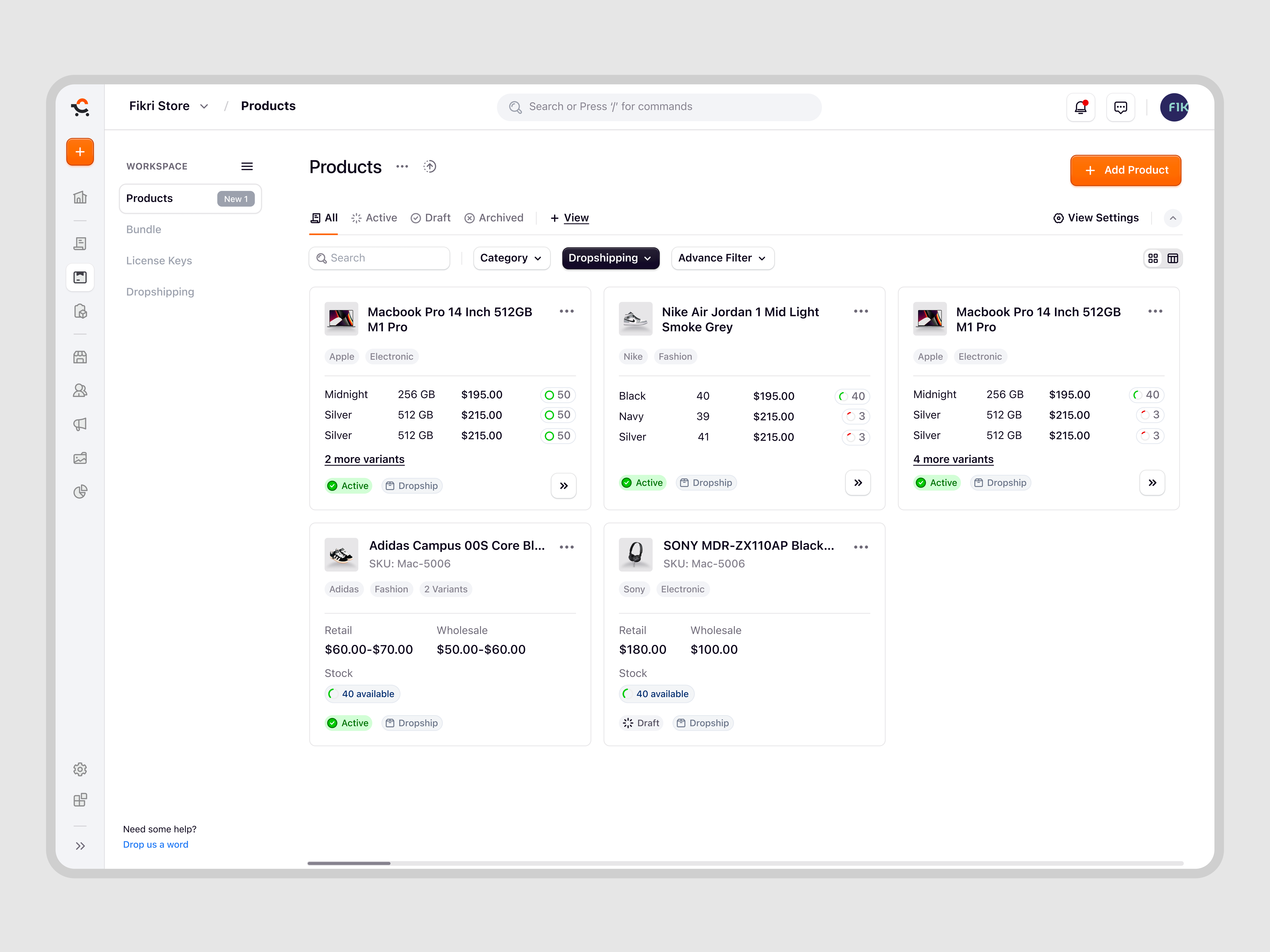
Task: Open the three-dot menu on the first Macbook Pro card
Action: (567, 311)
